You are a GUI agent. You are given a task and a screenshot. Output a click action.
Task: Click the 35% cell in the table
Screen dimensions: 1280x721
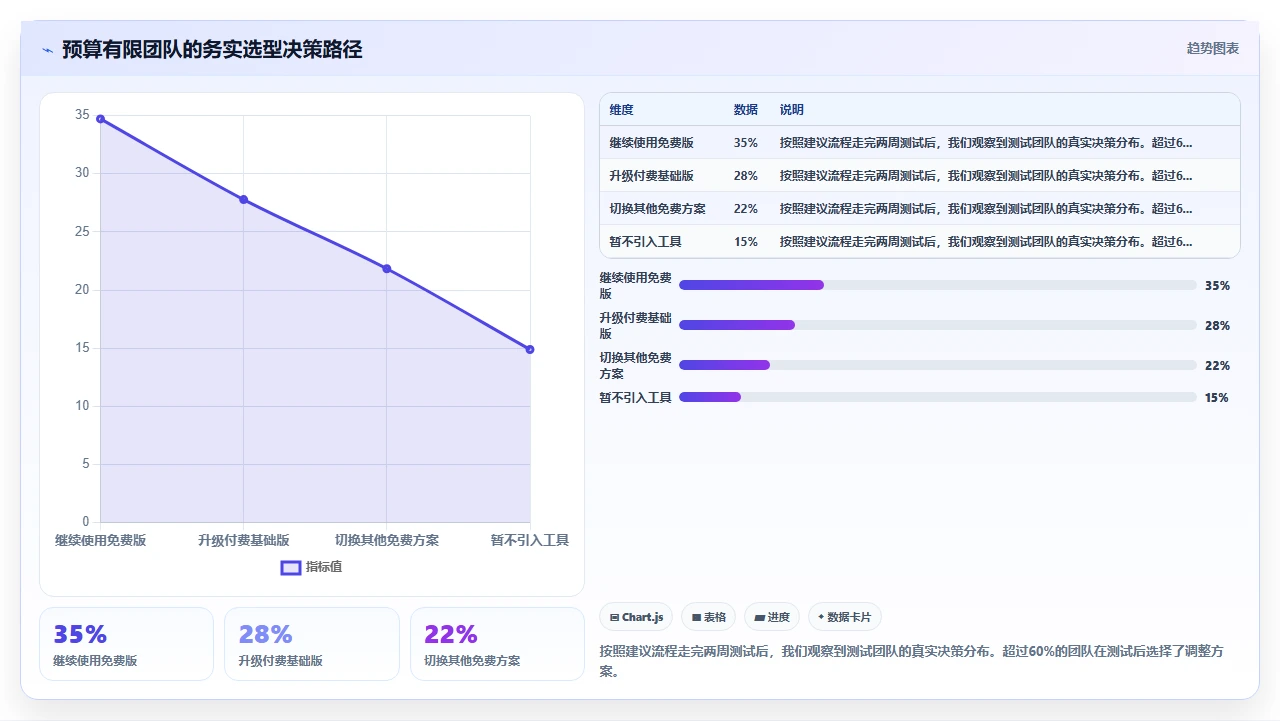745,143
